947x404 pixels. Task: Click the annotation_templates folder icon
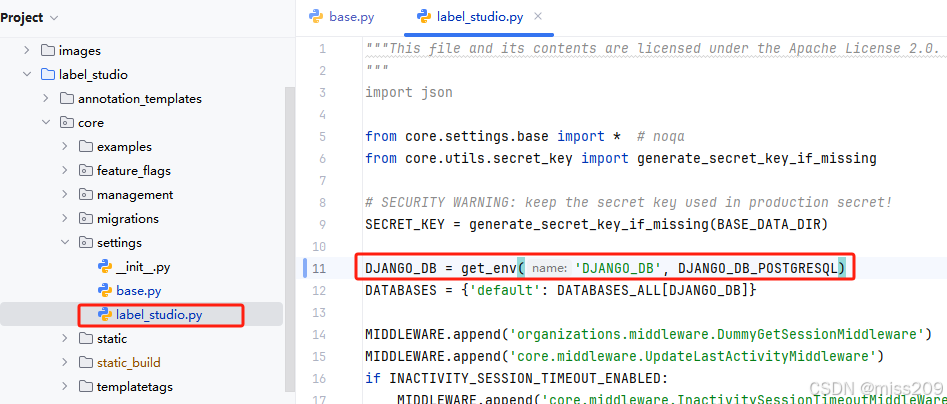(x=66, y=98)
